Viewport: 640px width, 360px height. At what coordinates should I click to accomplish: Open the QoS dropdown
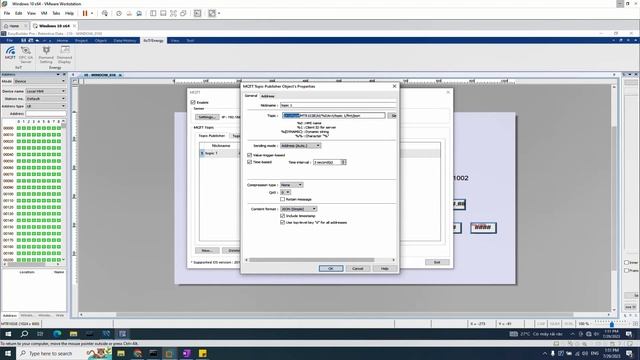pyautogui.click(x=285, y=192)
